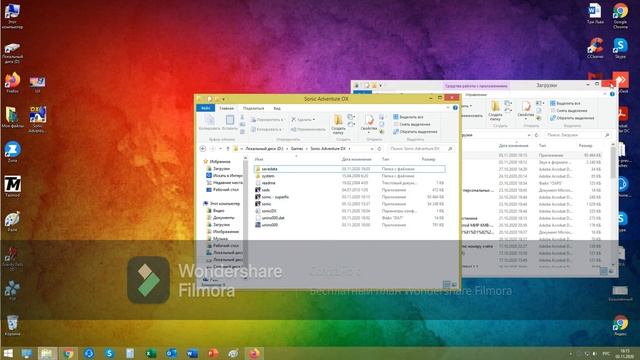Open This PC desktop icon
The height and width of the screenshot is (360, 640).
tap(12, 16)
